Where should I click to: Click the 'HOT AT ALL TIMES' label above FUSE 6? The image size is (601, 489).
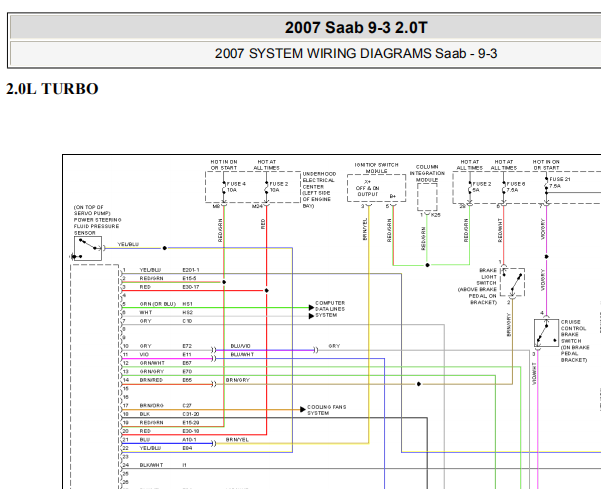504,165
